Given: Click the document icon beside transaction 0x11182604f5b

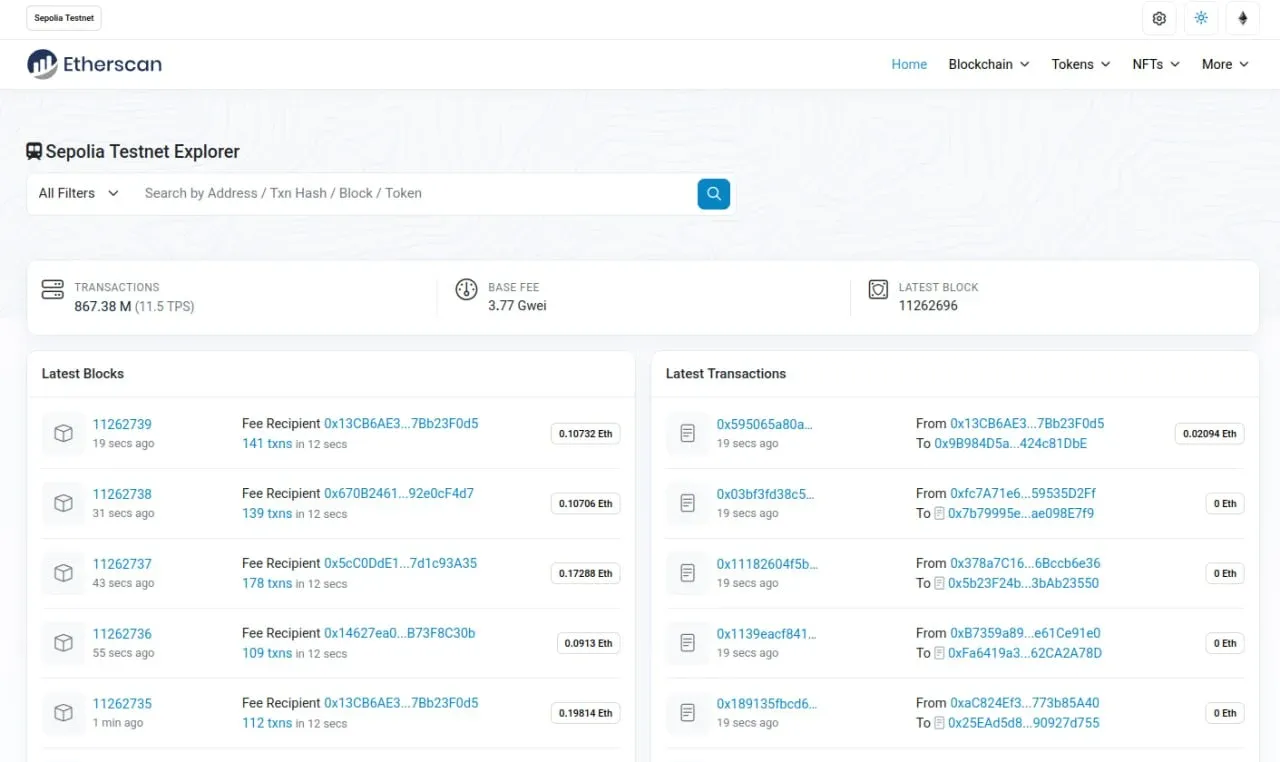Looking at the screenshot, I should (687, 573).
